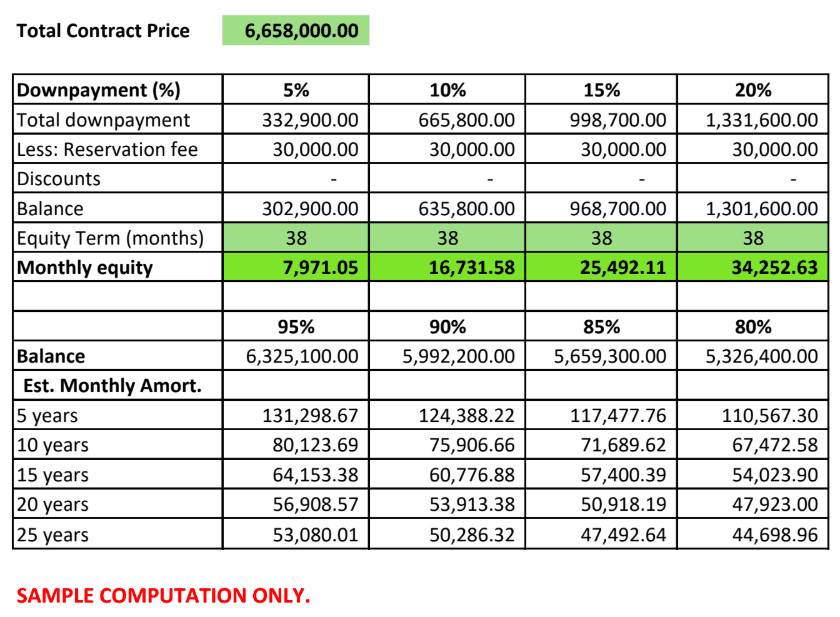Select the 90% balance column header
Image resolution: width=840 pixels, height=617 pixels.
pyautogui.click(x=447, y=327)
